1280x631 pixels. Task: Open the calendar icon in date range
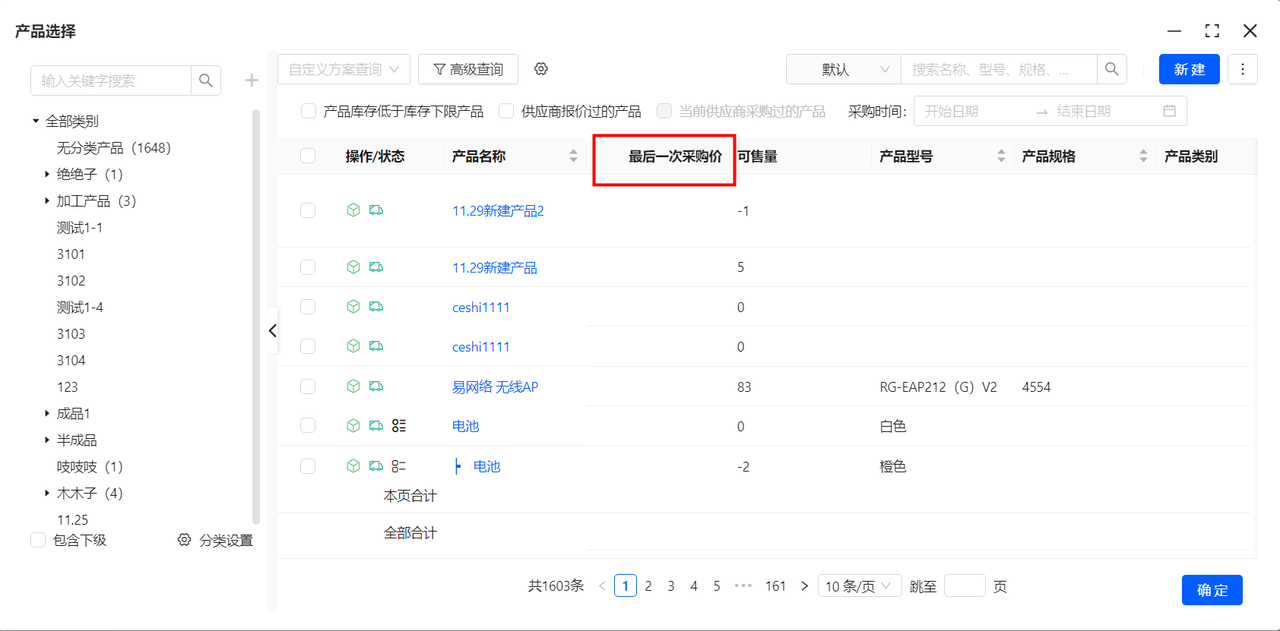click(1170, 111)
